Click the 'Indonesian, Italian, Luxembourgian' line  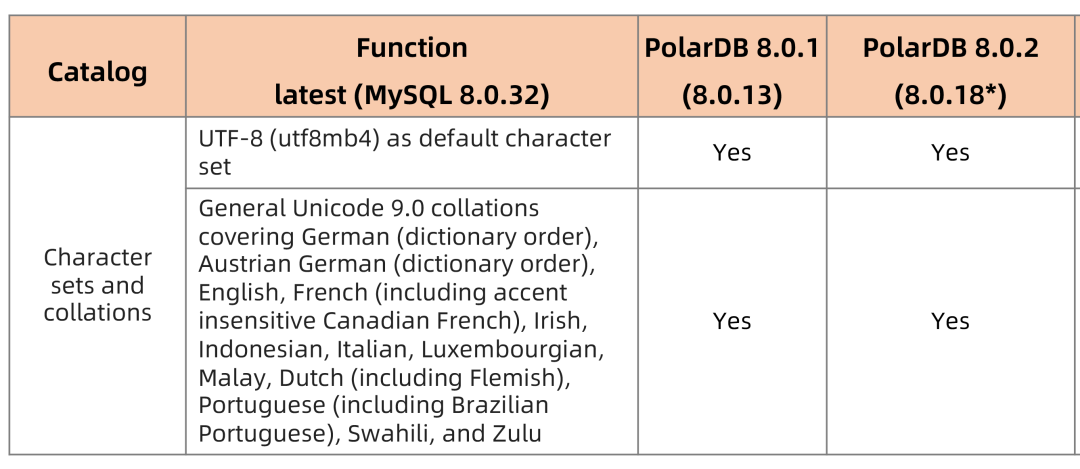point(400,349)
